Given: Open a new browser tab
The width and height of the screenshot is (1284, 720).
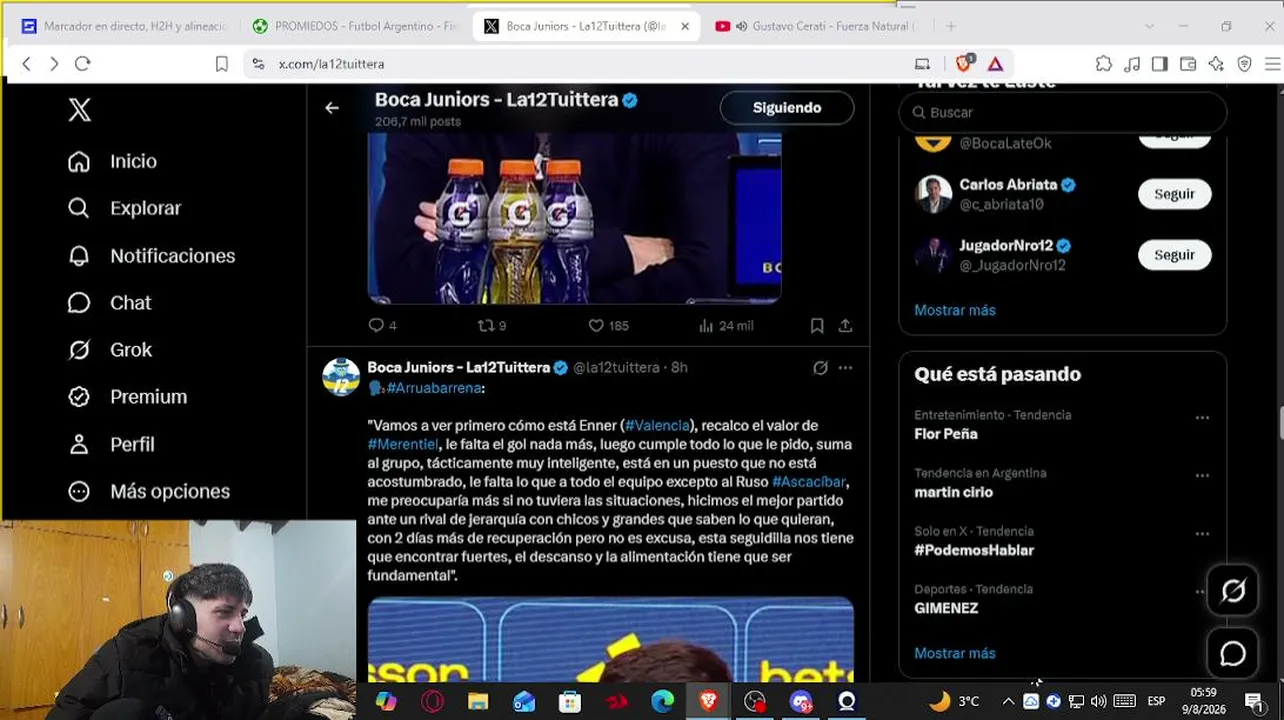Looking at the screenshot, I should [951, 26].
